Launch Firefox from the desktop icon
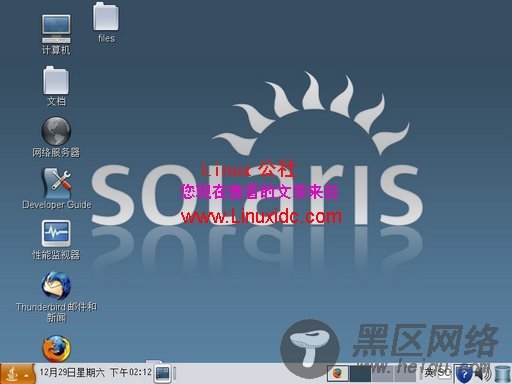The image size is (512, 384). 56,348
